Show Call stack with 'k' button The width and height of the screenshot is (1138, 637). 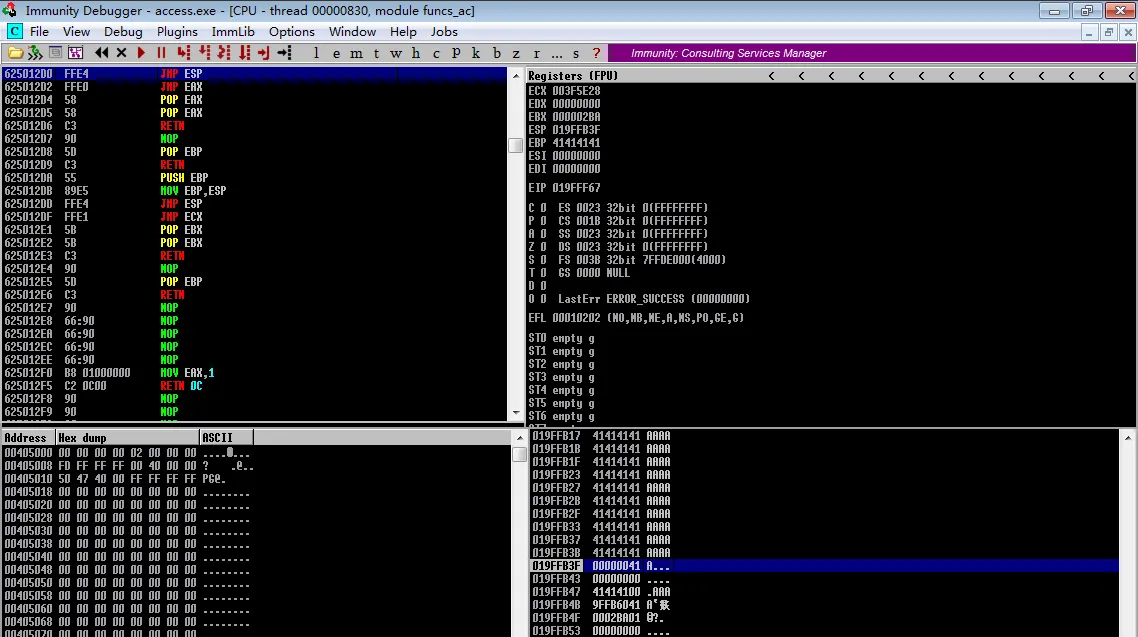[x=476, y=53]
